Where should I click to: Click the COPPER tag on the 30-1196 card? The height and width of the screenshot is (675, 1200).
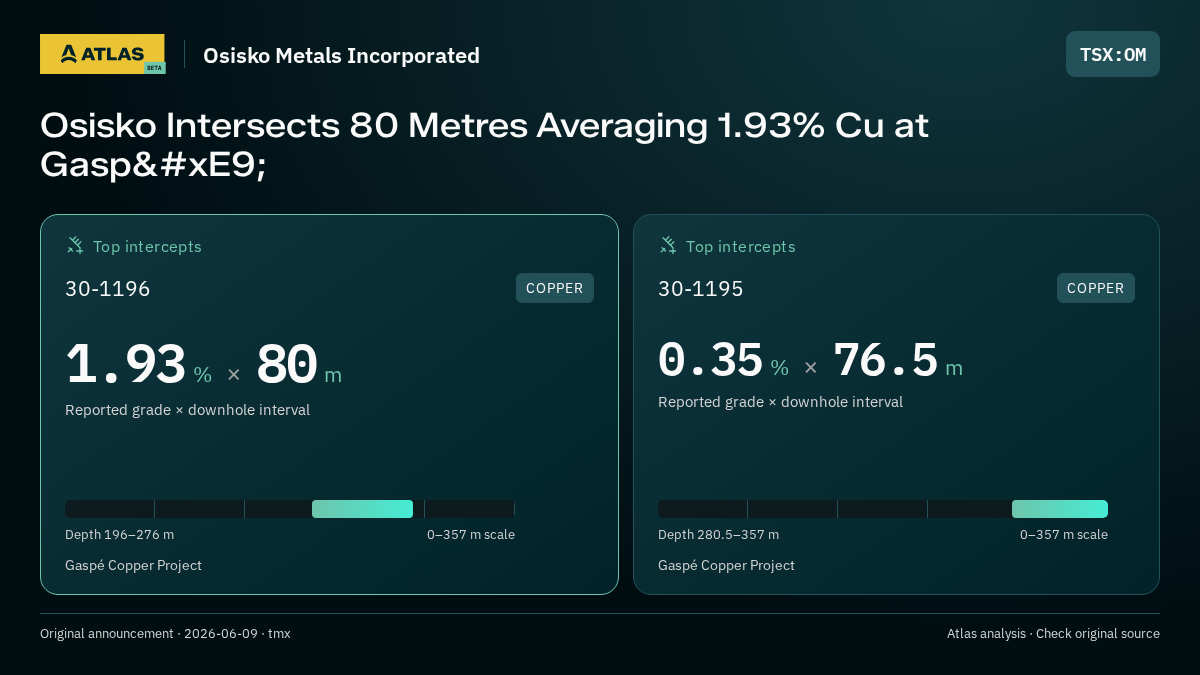pos(555,288)
